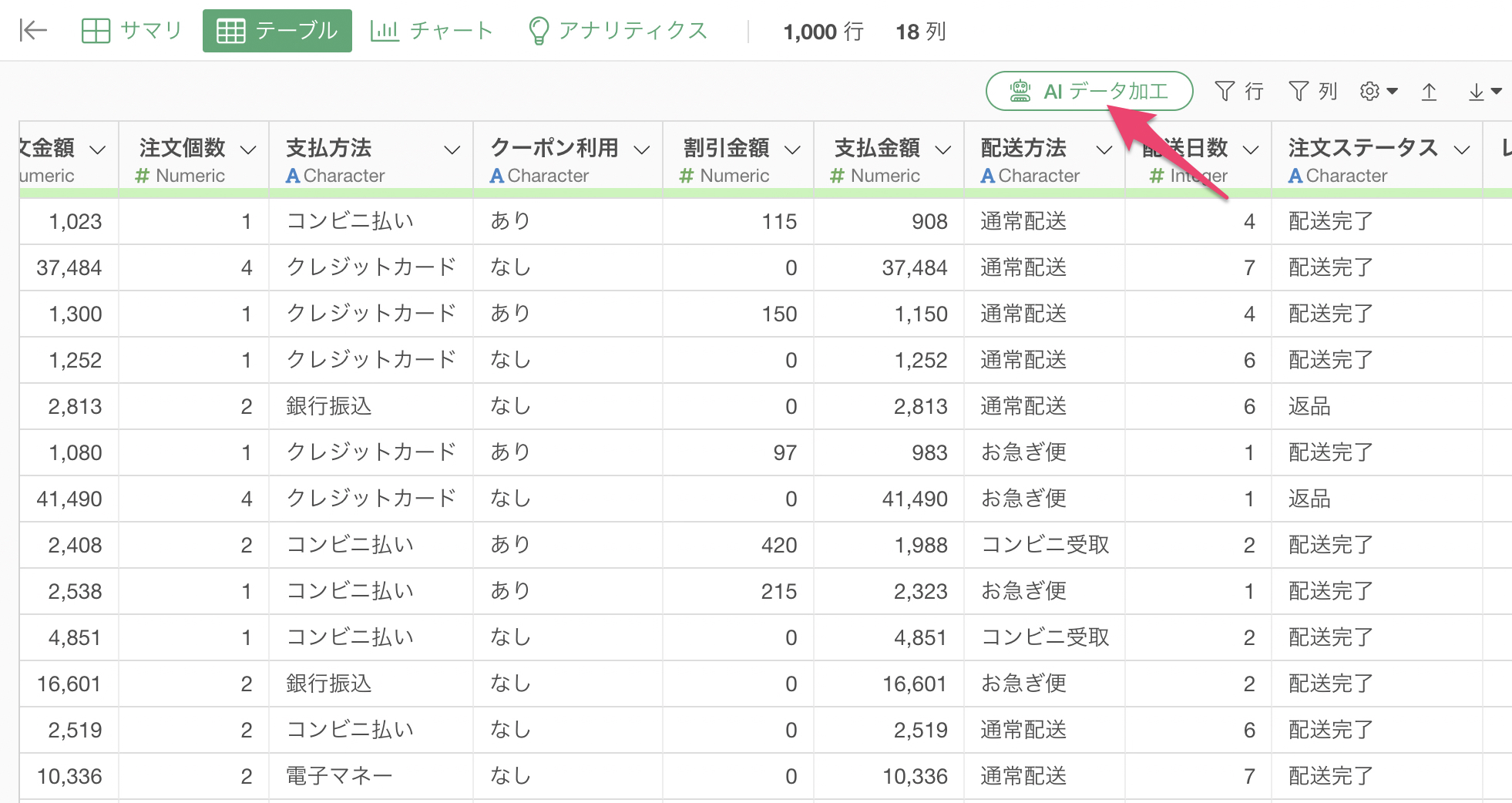
Task: Open the 支払方法 column dropdown
Action: [452, 150]
